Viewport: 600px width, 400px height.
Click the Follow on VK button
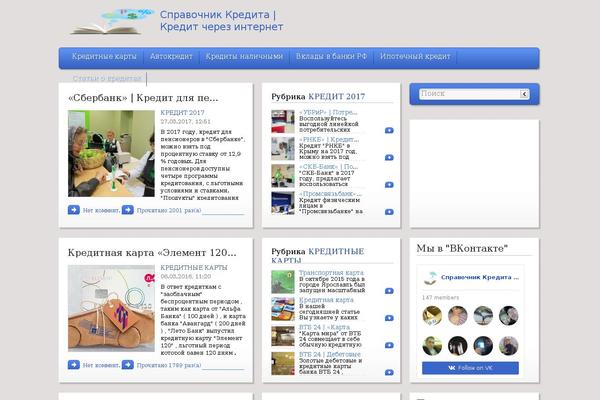click(x=470, y=368)
